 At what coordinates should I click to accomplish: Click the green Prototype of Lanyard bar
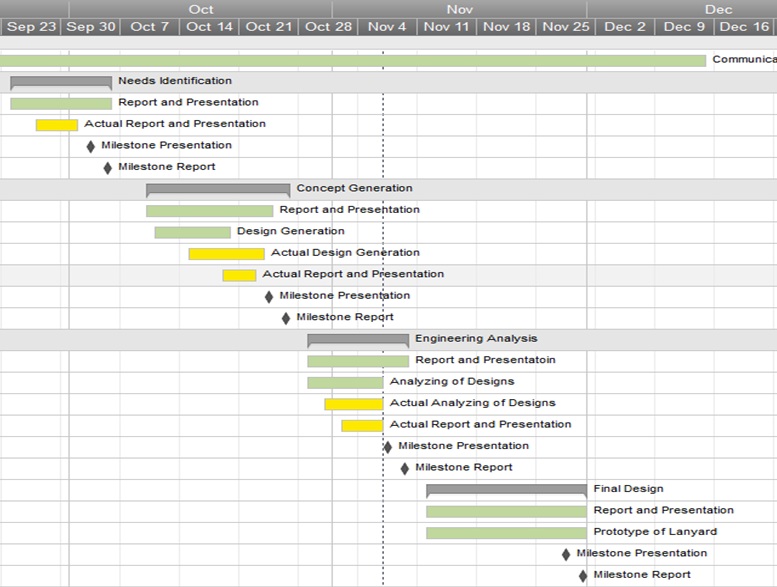506,533
